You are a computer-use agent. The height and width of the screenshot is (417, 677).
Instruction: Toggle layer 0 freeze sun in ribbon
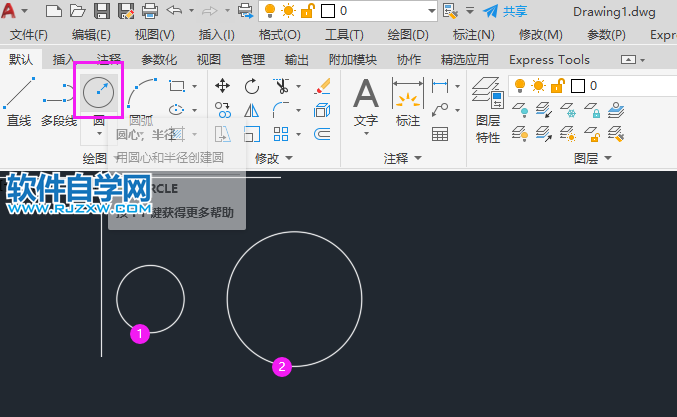click(538, 85)
